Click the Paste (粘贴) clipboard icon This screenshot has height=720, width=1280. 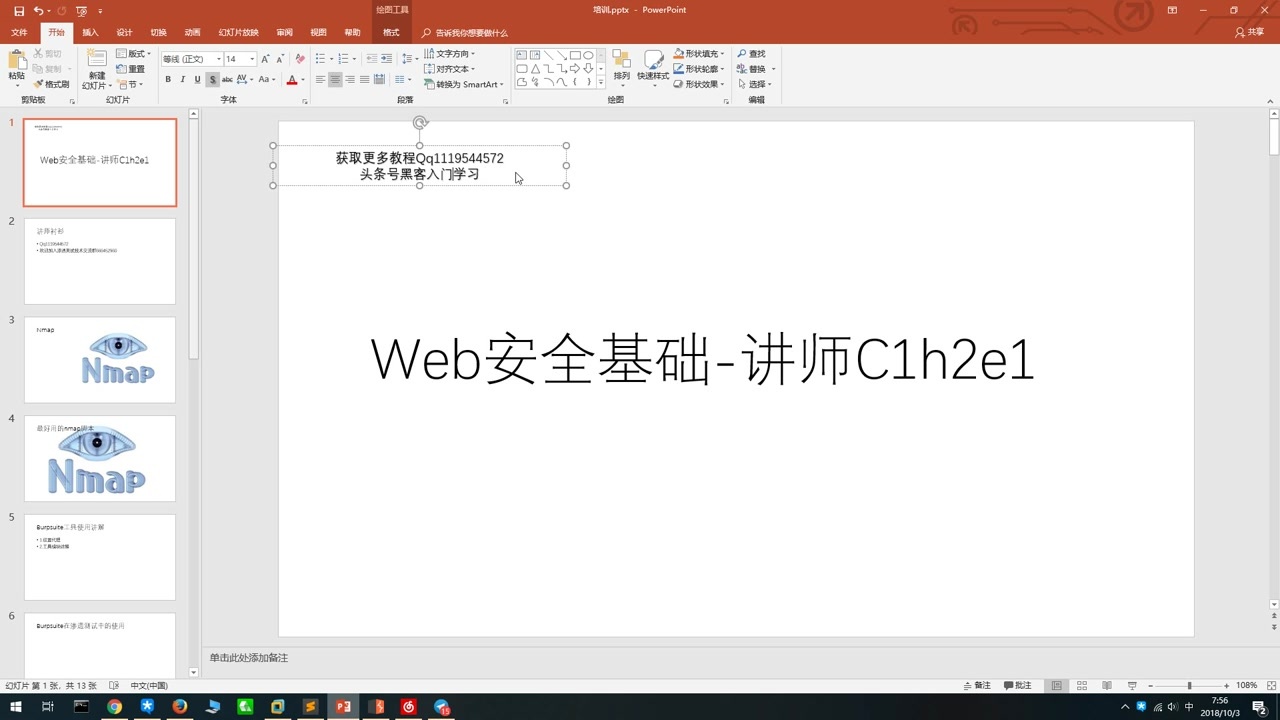(17, 60)
